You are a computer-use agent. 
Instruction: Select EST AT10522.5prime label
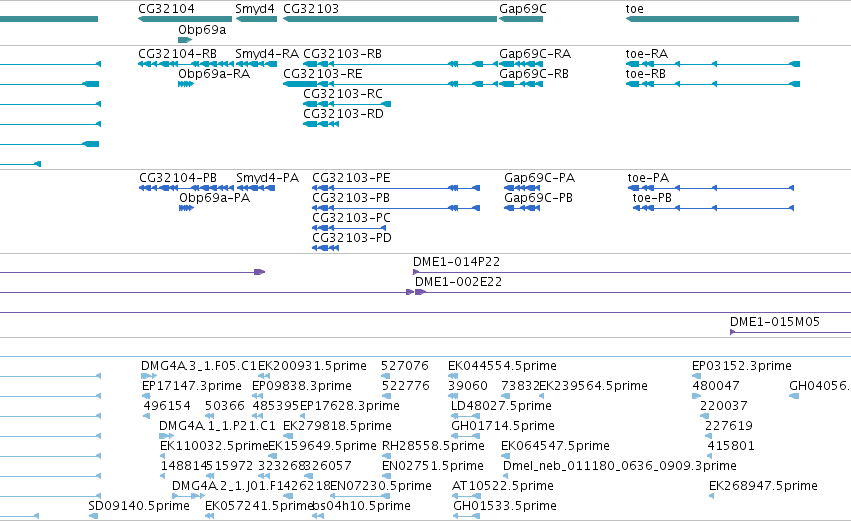pyautogui.click(x=503, y=487)
